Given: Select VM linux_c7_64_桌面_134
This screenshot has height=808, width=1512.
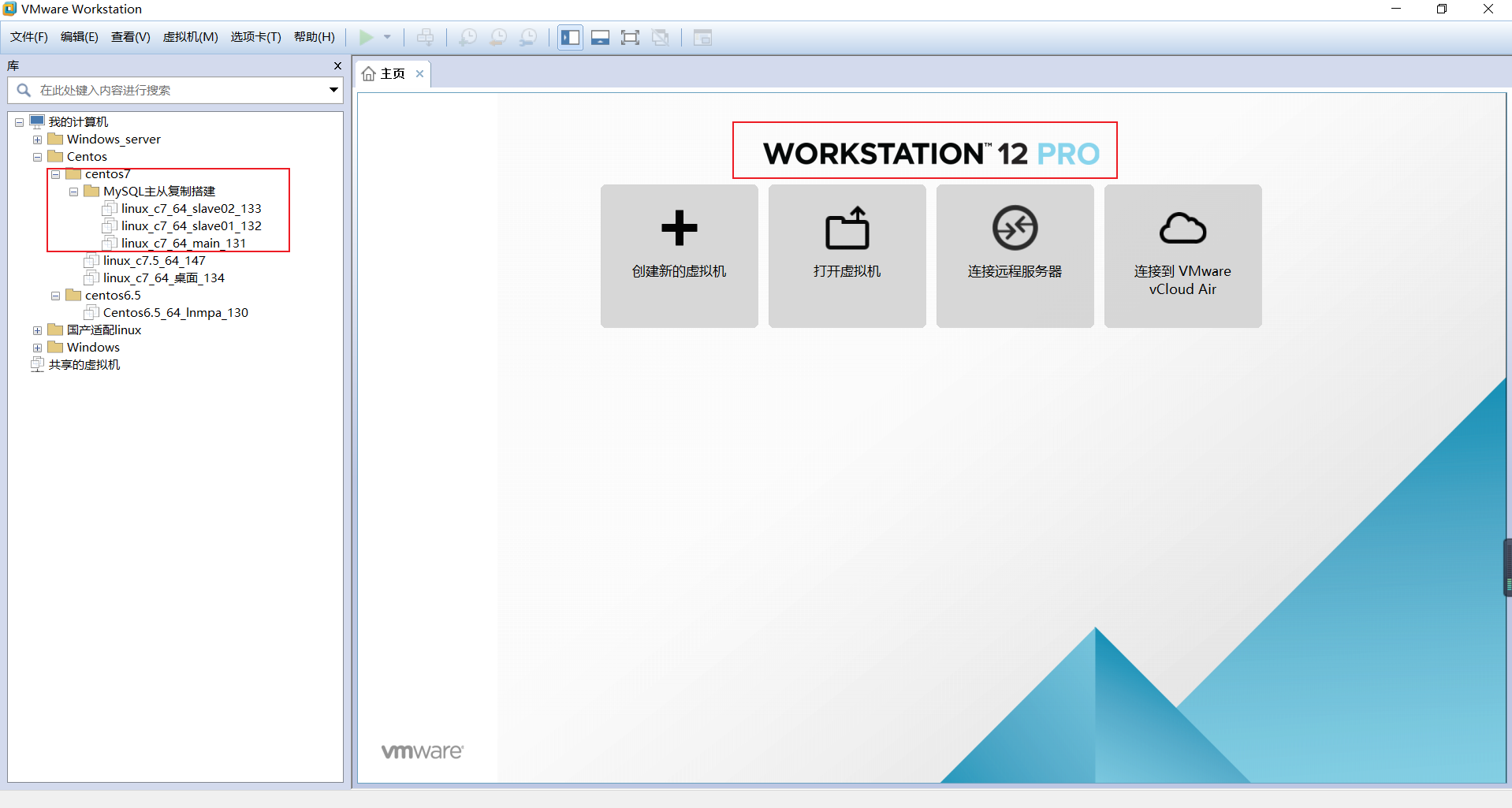Looking at the screenshot, I should pos(163,278).
